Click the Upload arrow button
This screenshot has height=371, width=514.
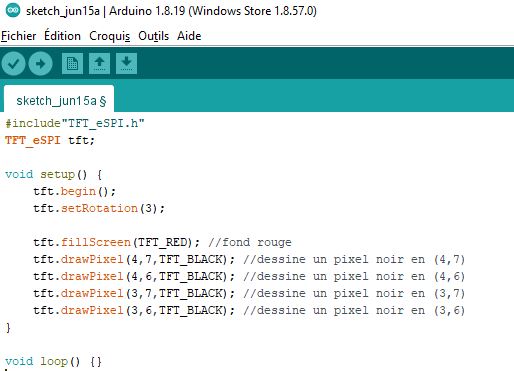(40, 63)
